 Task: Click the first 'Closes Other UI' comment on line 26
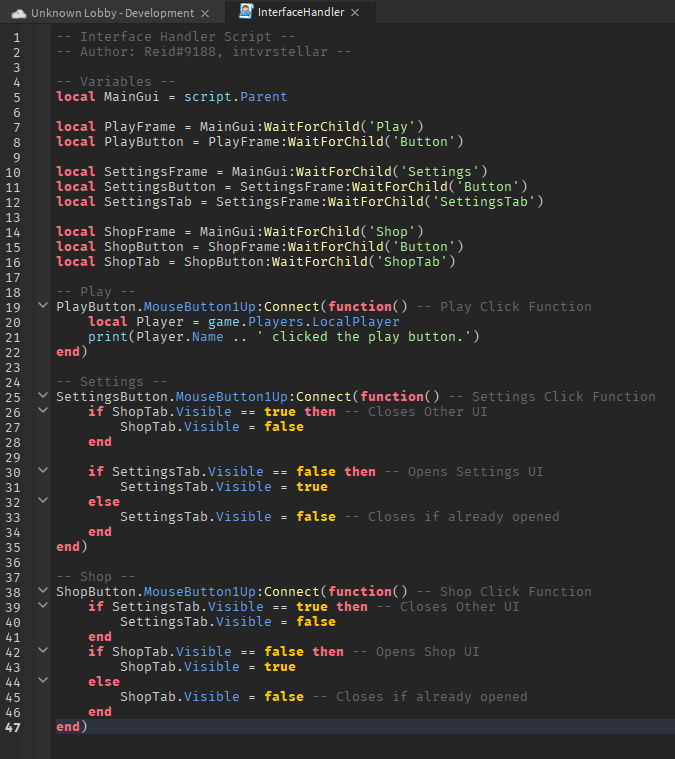point(415,412)
